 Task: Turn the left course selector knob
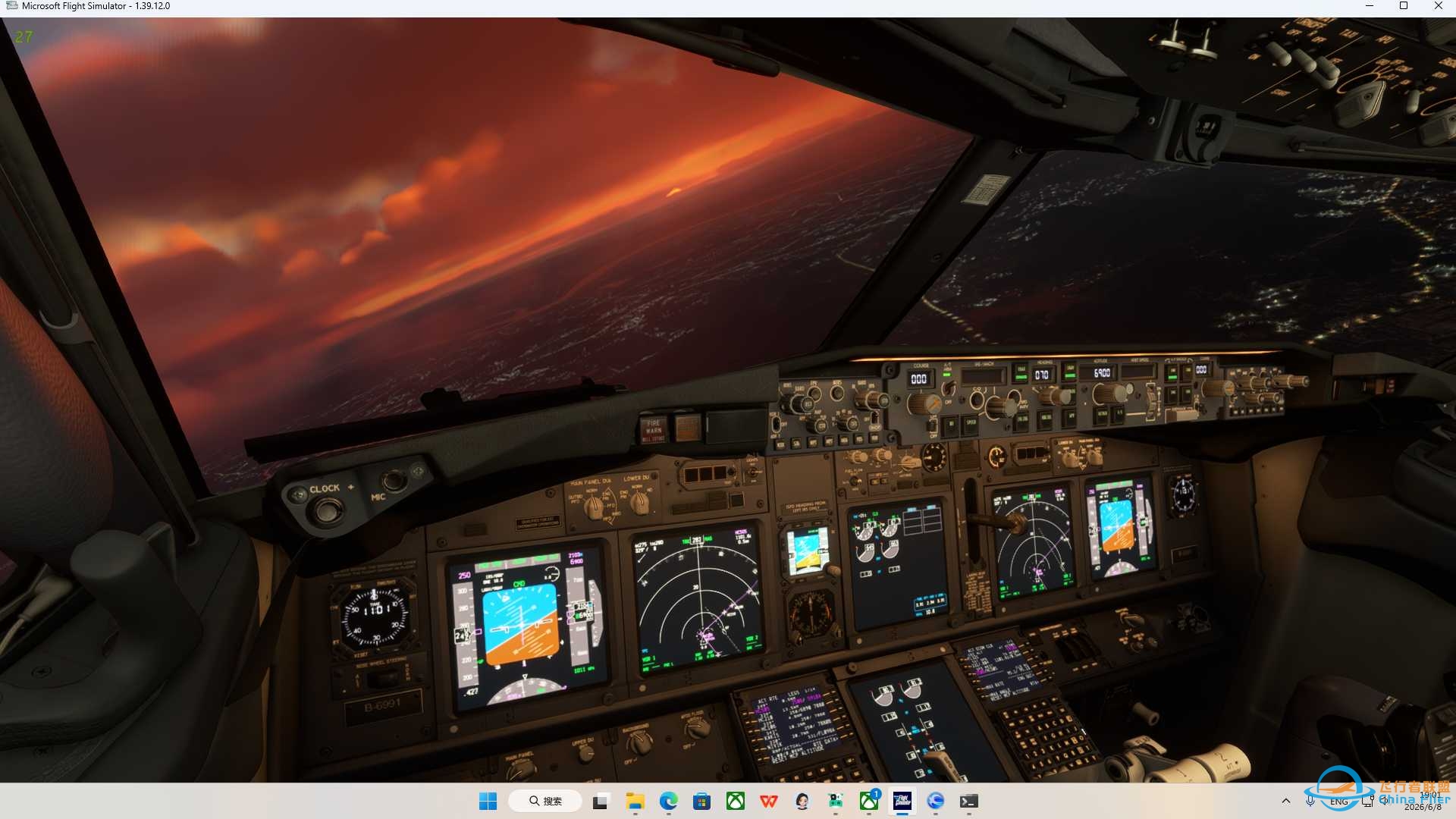[923, 404]
